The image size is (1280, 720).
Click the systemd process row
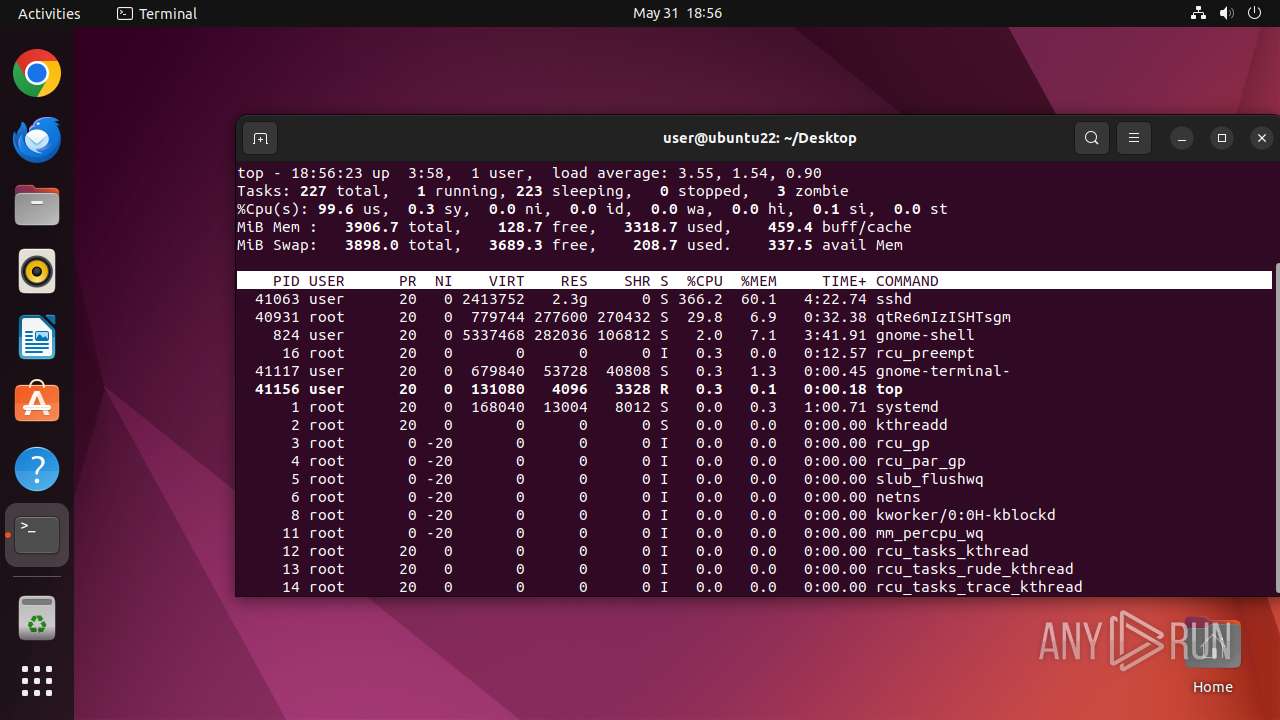[x=754, y=407]
